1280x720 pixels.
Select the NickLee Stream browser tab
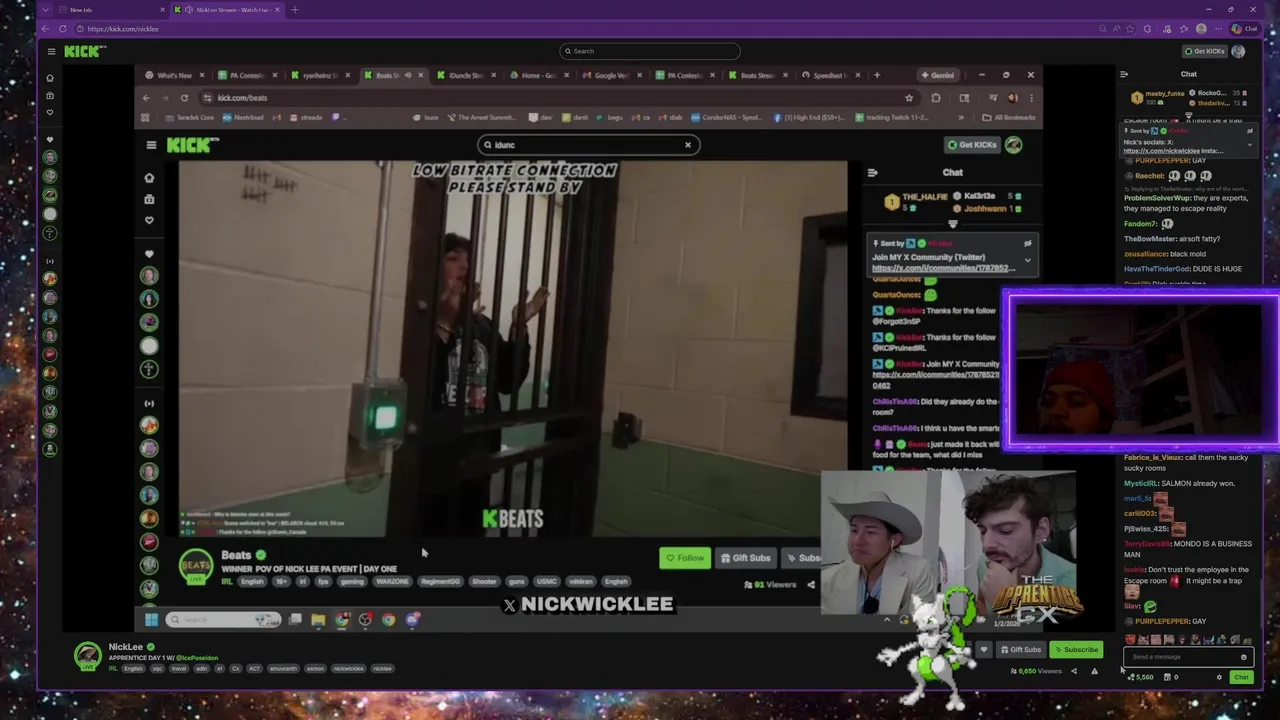point(226,10)
